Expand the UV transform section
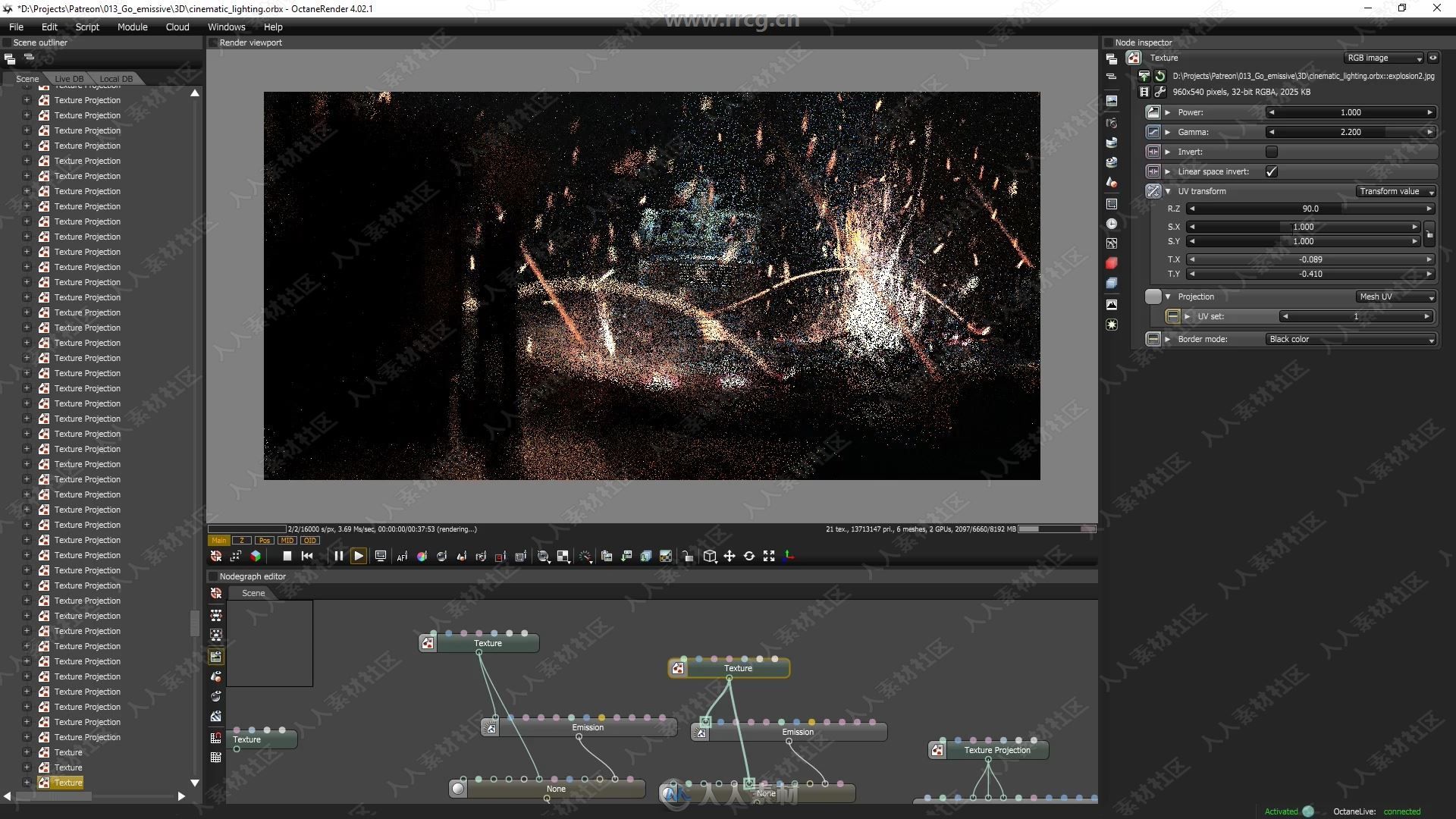This screenshot has height=819, width=1456. coord(1168,191)
